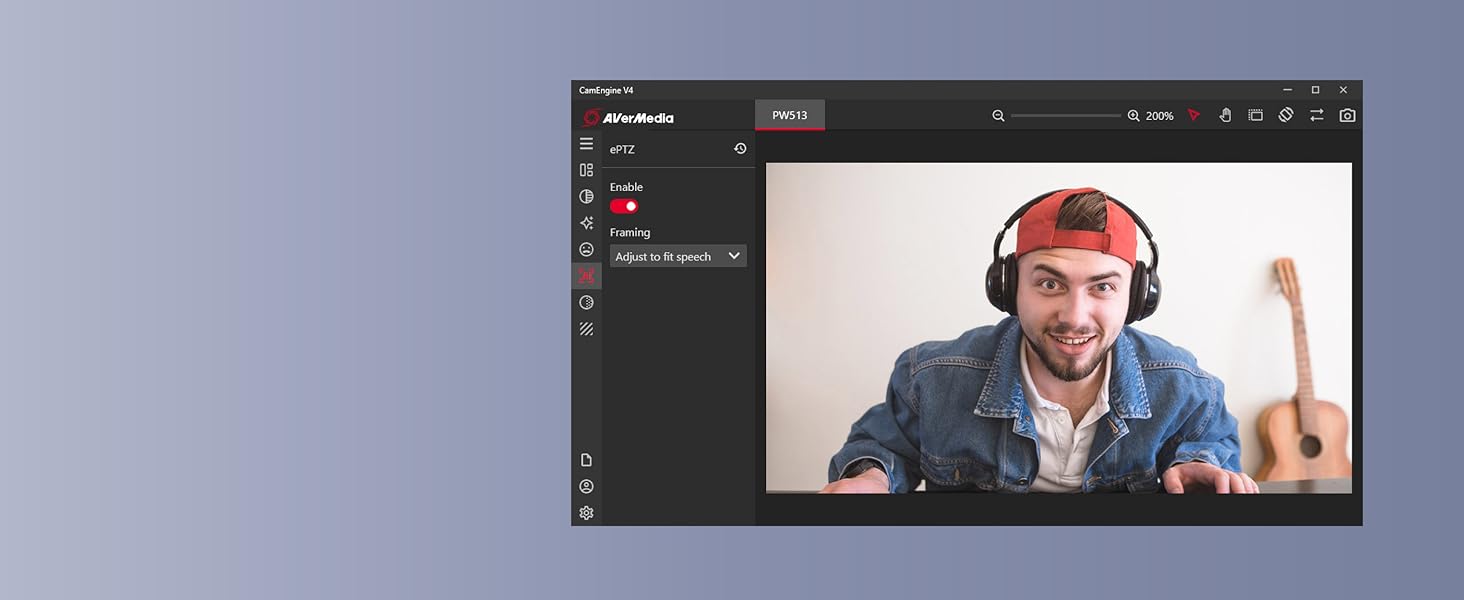
Task: Open the dotted circle icon in the sidebar
Action: coord(586,302)
